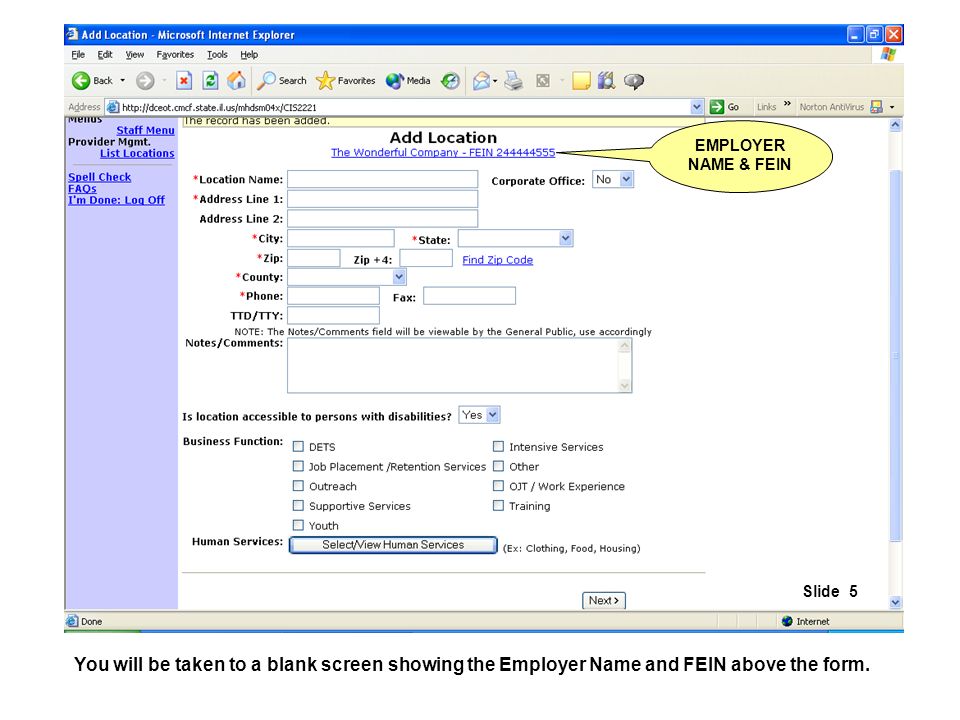Open the disabilities accessible Yes dropdown
This screenshot has height=720, width=960.
coord(479,414)
